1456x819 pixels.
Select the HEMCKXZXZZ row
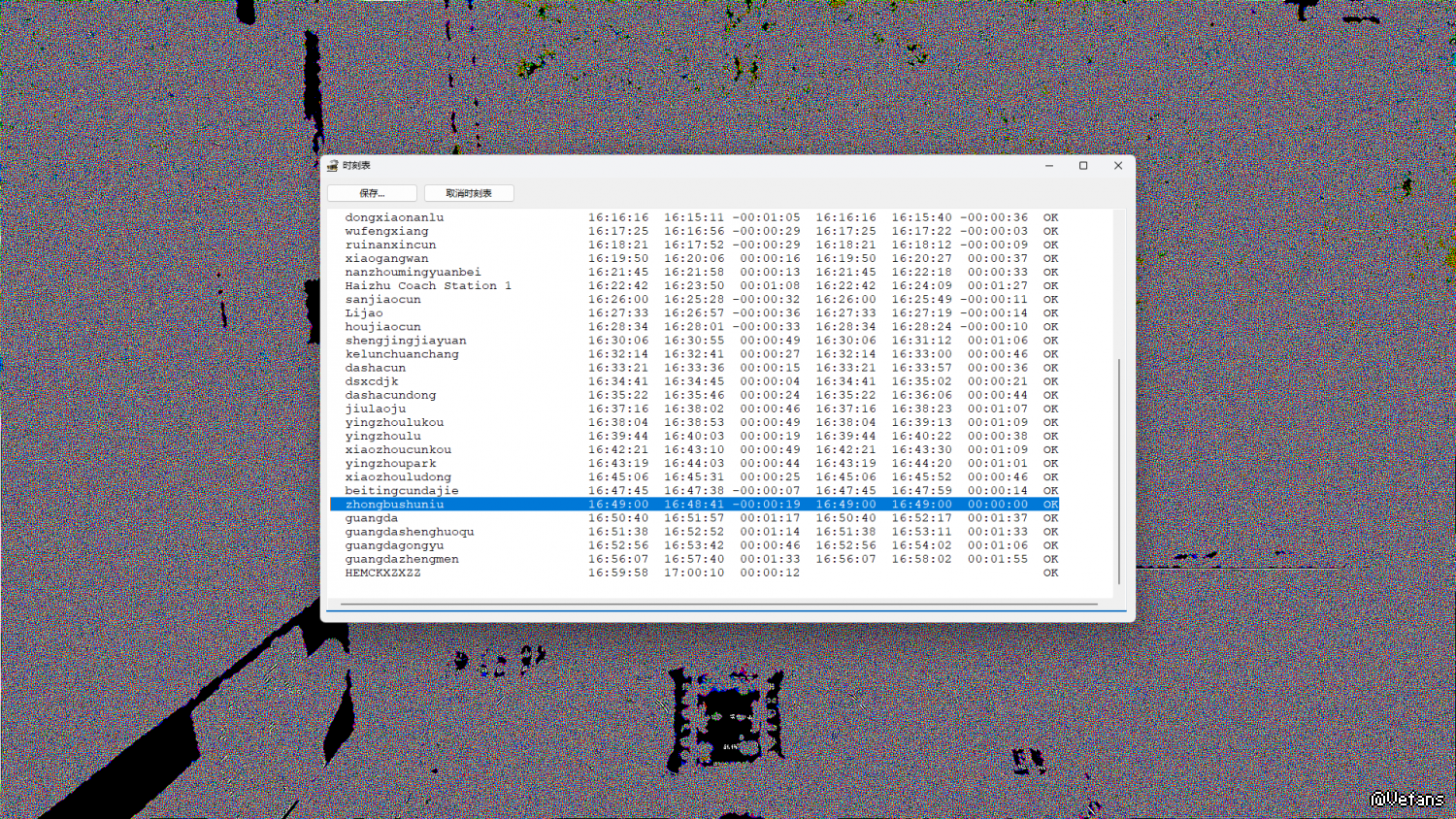tap(694, 573)
